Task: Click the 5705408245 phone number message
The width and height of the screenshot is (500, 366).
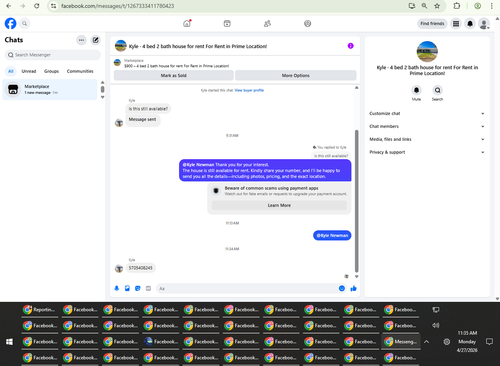Action: 140,268
